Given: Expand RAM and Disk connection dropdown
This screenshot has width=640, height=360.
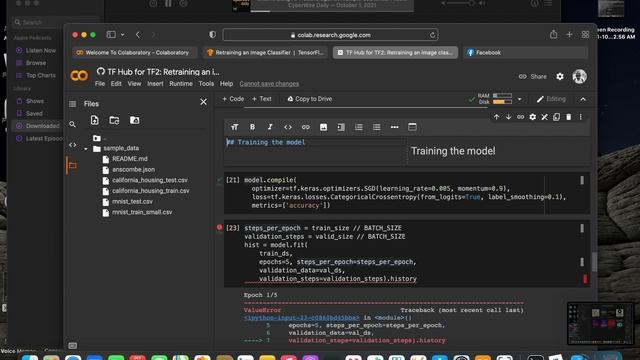Looking at the screenshot, I should 520,99.
